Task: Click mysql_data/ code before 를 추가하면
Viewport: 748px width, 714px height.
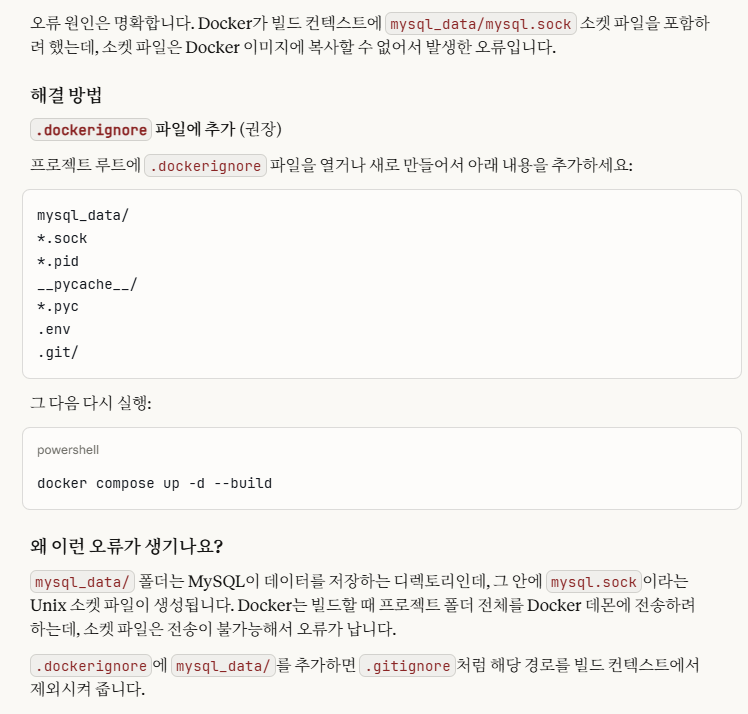Action: click(222, 666)
